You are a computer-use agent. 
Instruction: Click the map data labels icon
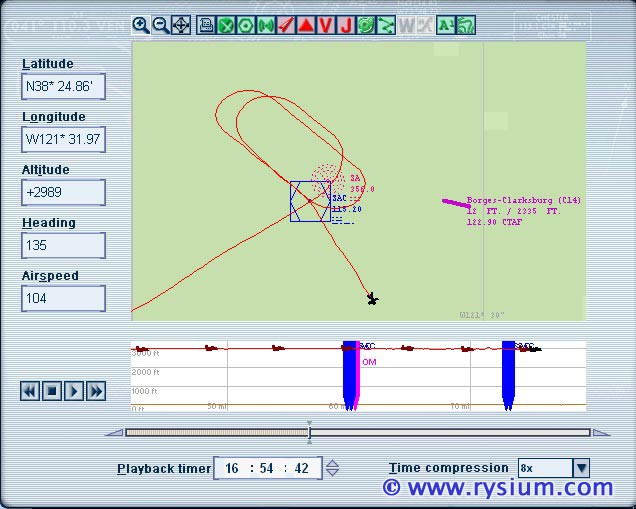tap(446, 25)
